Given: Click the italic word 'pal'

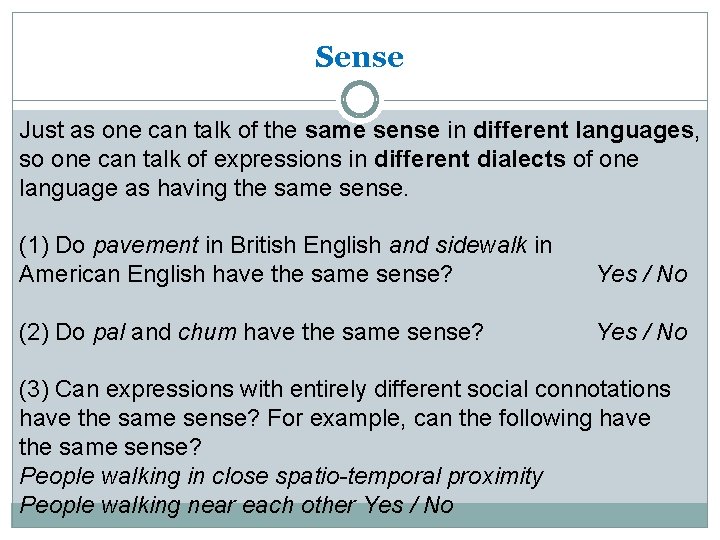Looking at the screenshot, I should (x=109, y=332).
